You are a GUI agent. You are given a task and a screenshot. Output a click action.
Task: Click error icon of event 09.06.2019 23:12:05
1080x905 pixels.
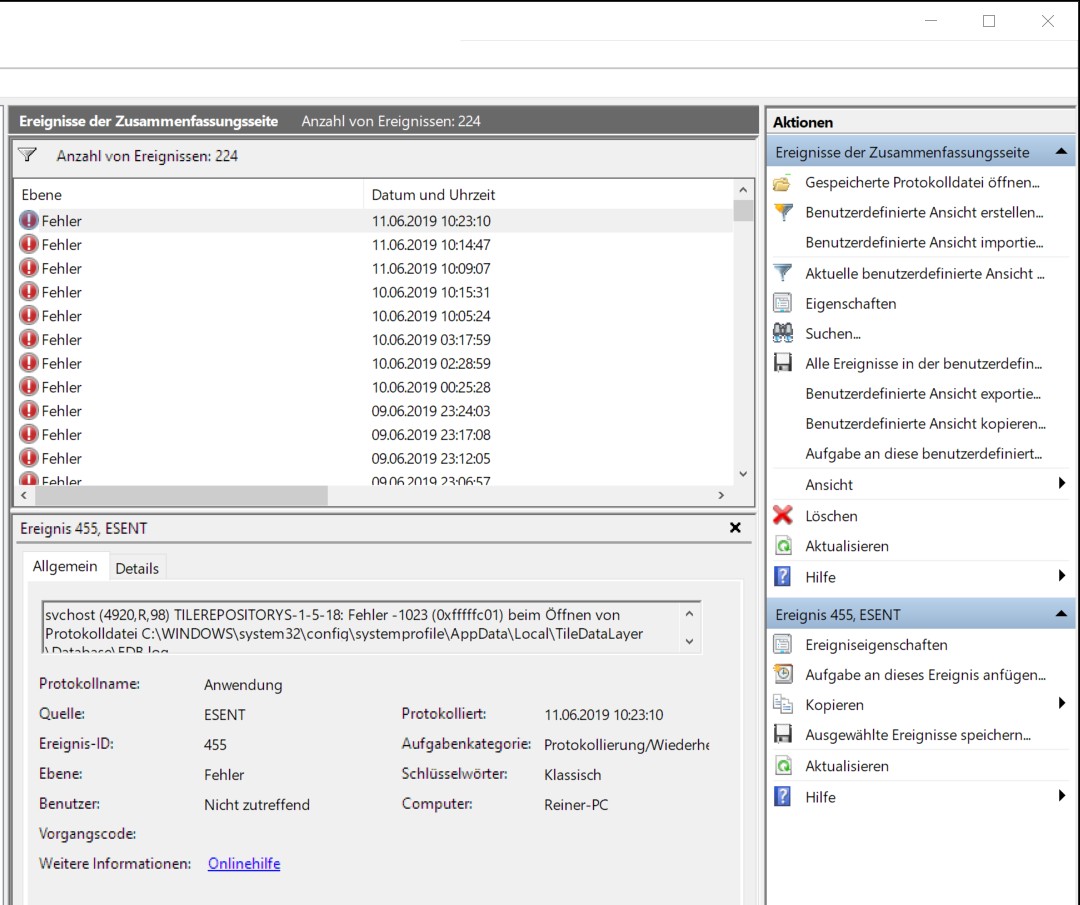(29, 458)
